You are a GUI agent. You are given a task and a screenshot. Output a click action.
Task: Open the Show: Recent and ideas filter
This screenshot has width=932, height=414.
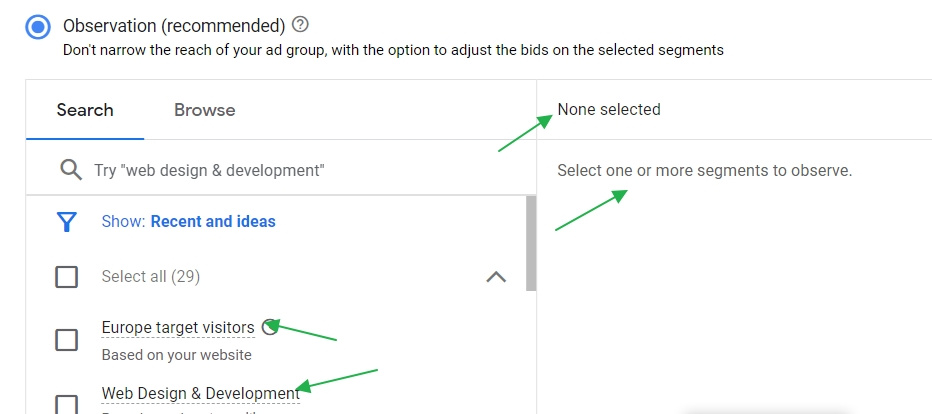[188, 222]
